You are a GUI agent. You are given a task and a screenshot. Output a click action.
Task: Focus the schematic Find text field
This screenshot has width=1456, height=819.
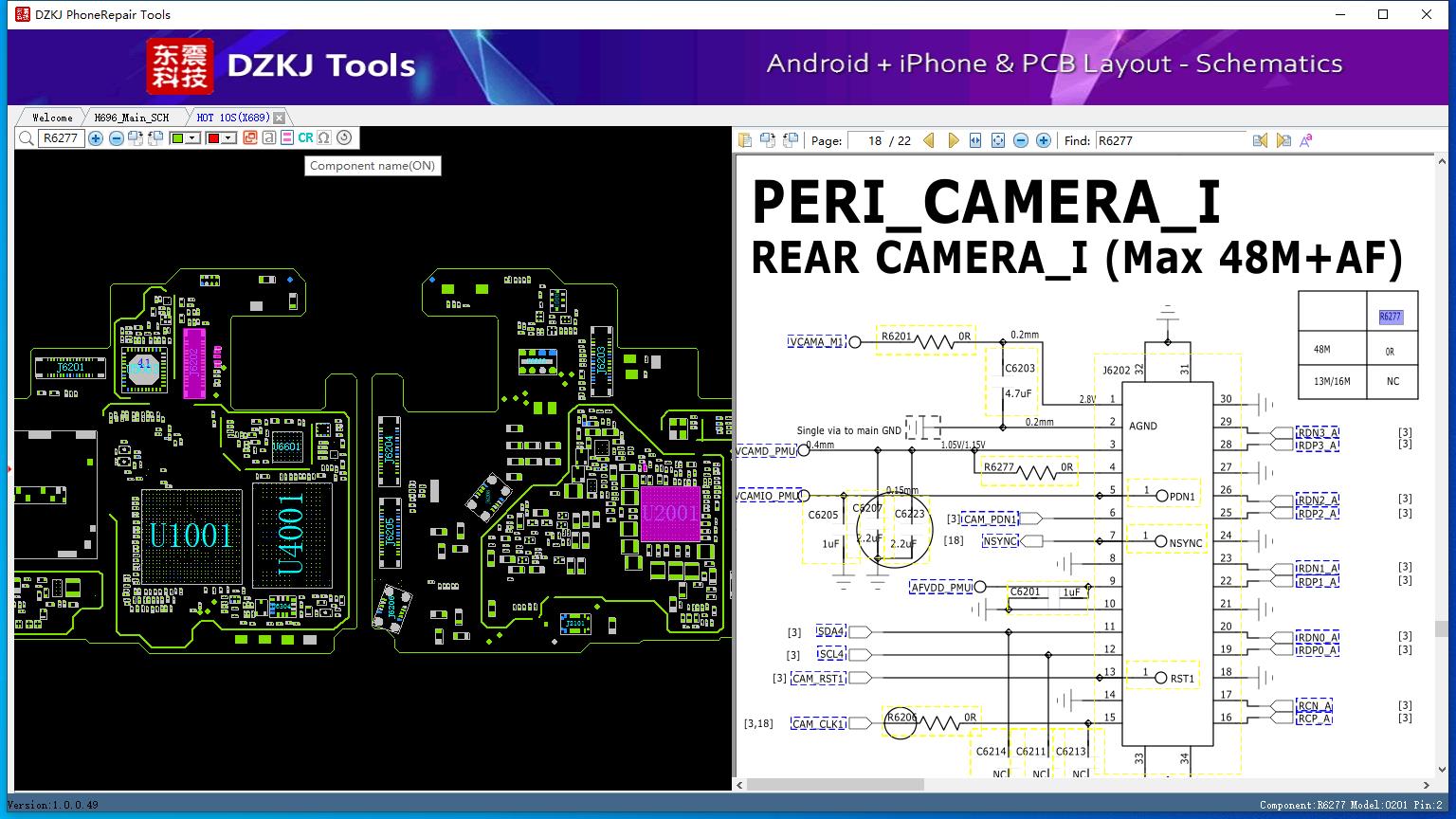1171,140
